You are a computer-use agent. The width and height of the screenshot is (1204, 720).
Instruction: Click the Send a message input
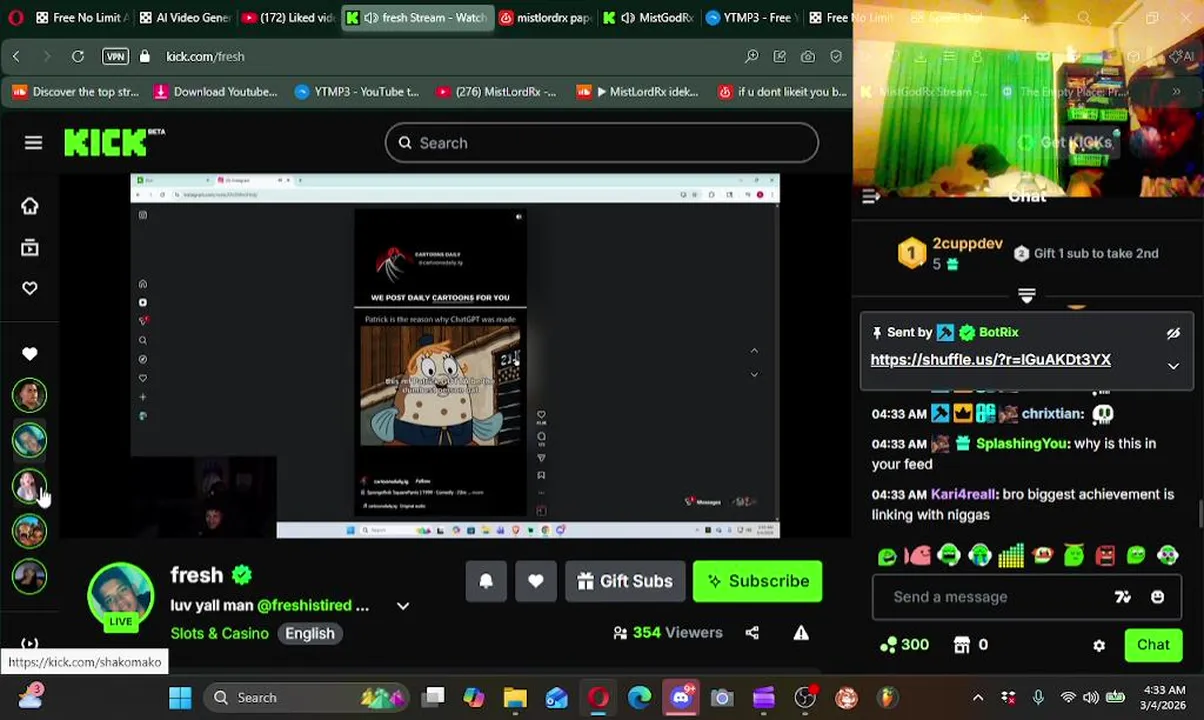[1000, 597]
